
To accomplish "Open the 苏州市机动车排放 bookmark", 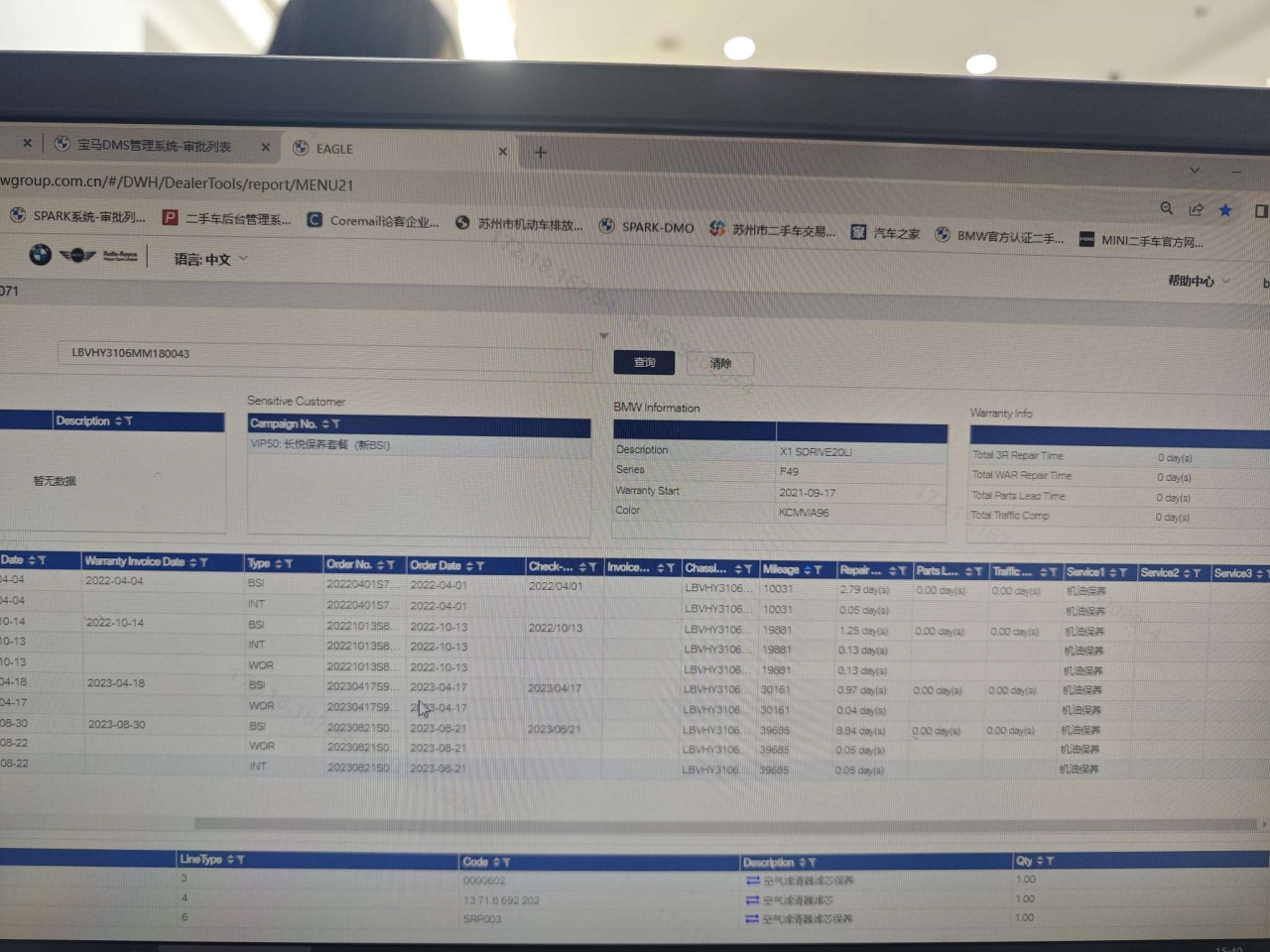I will point(519,223).
